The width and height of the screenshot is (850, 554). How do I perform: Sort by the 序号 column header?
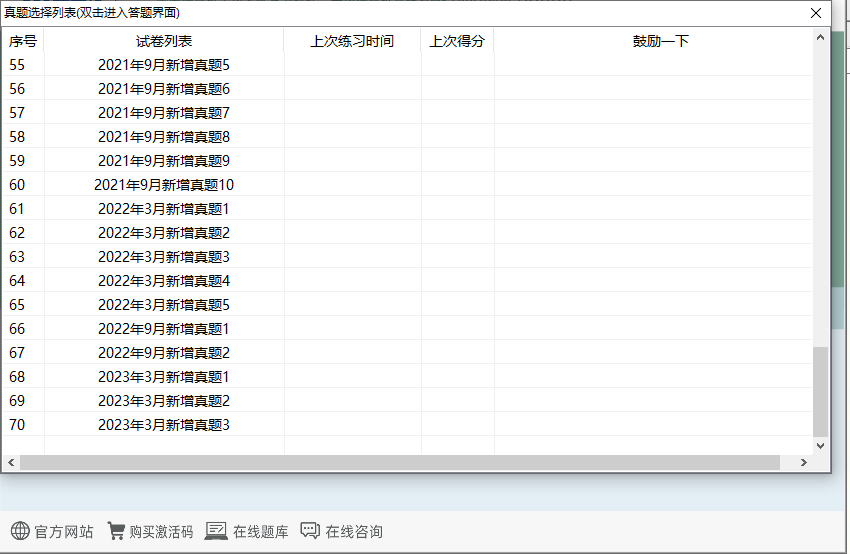tap(23, 41)
